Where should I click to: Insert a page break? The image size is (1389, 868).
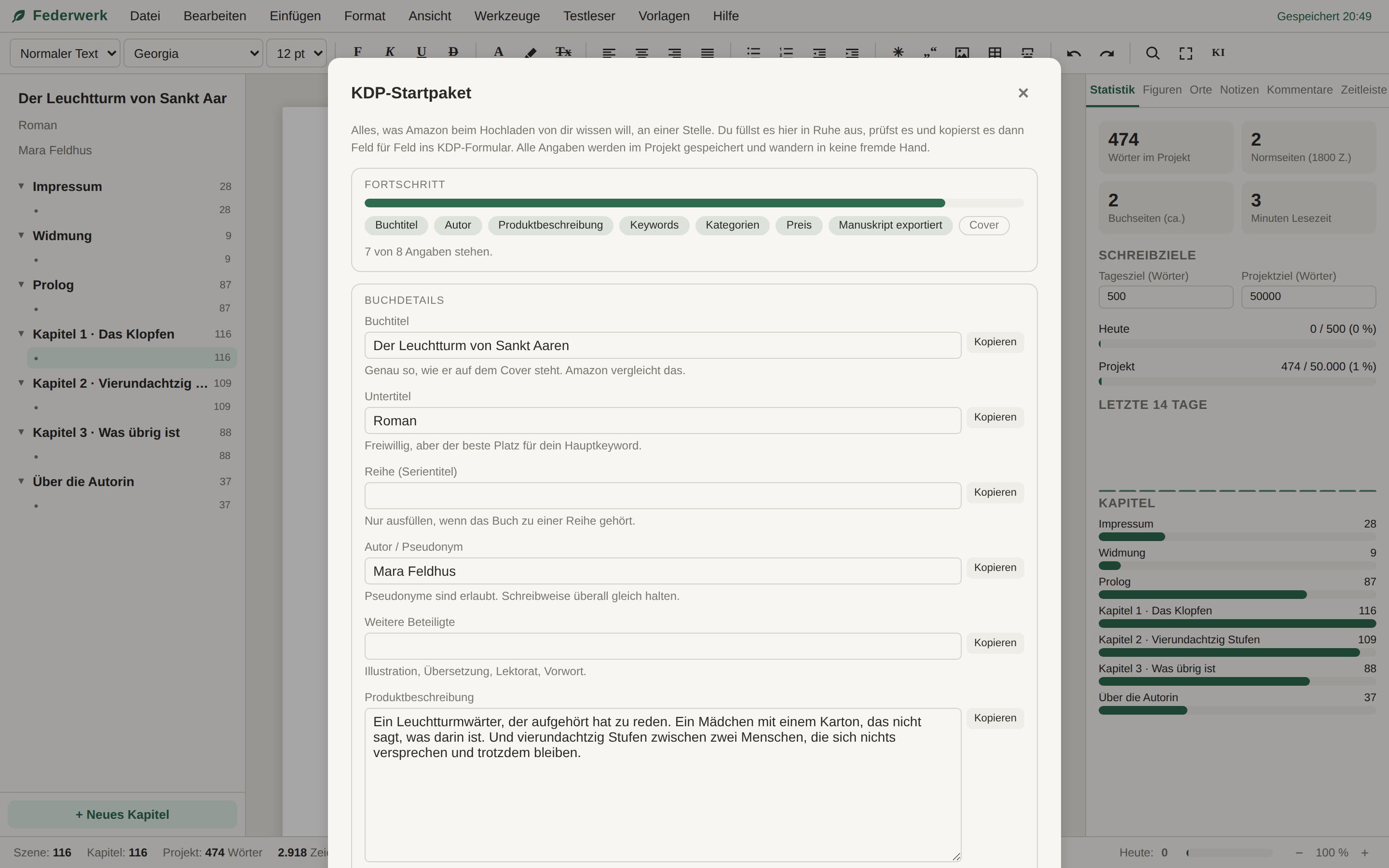pos(1027,53)
